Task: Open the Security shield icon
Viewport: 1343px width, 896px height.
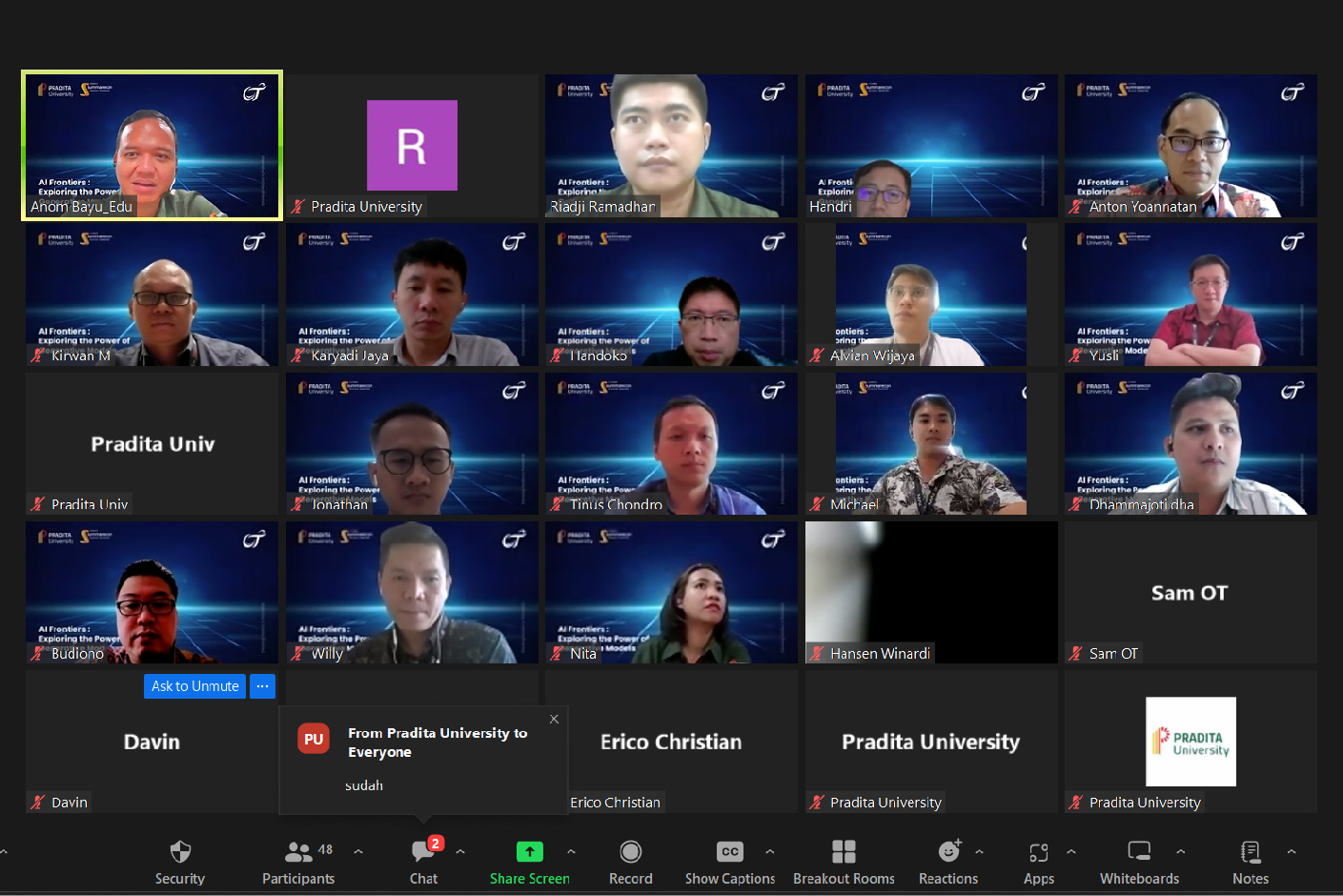Action: point(180,852)
